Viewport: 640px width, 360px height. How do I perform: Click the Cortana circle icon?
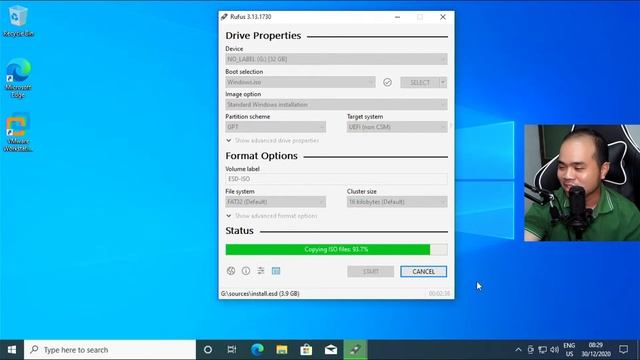click(208, 350)
